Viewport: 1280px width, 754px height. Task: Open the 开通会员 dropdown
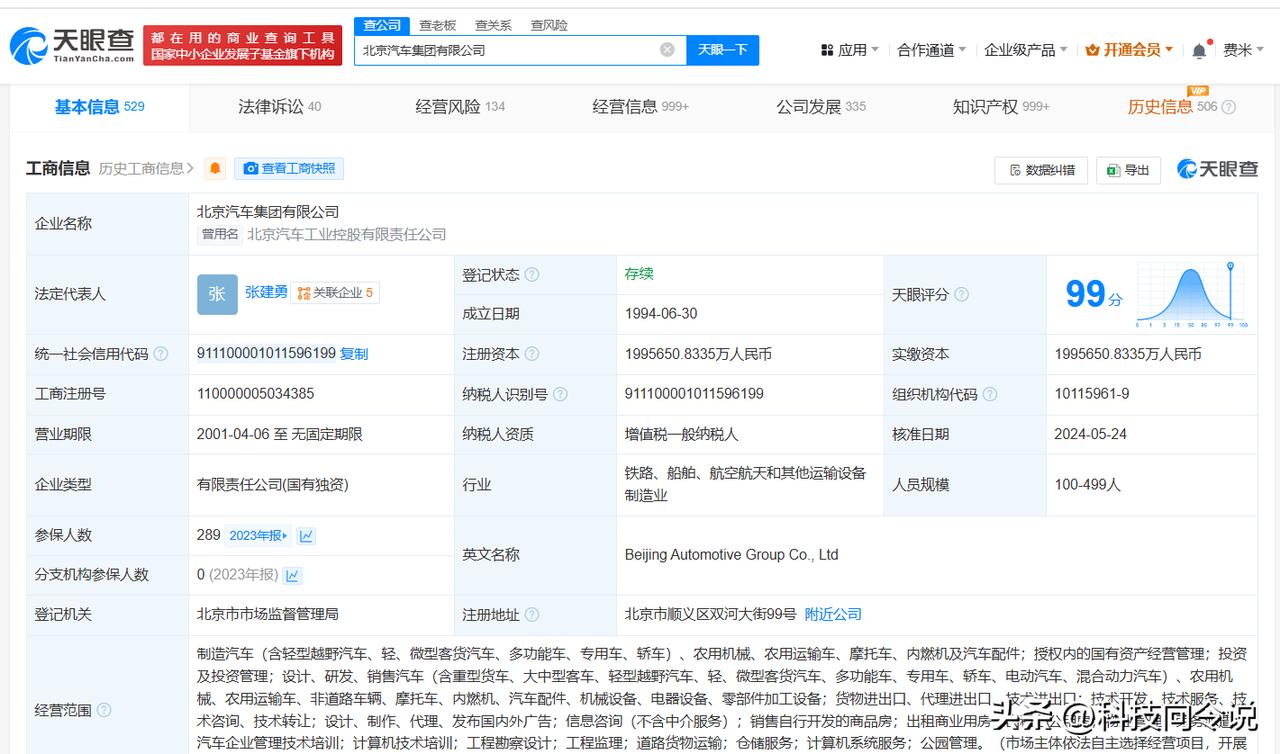pos(1129,50)
